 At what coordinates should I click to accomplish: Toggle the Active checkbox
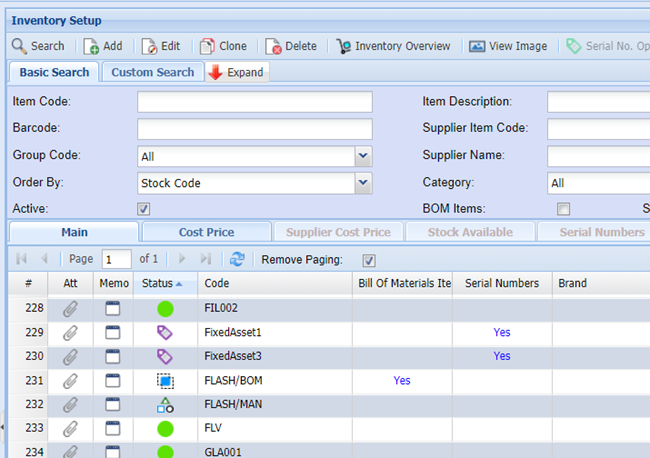pyautogui.click(x=144, y=209)
